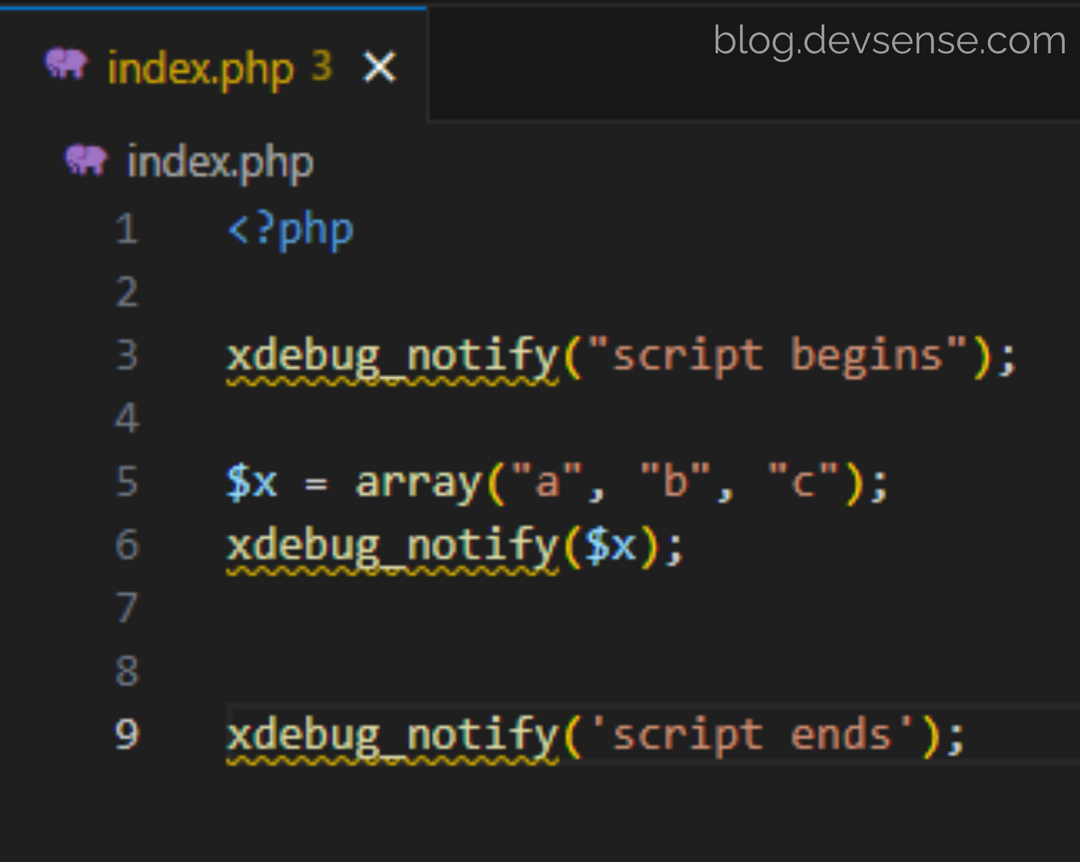Click the PHP elephant icon in the index.php tab
The width and height of the screenshot is (1080, 862).
point(66,66)
